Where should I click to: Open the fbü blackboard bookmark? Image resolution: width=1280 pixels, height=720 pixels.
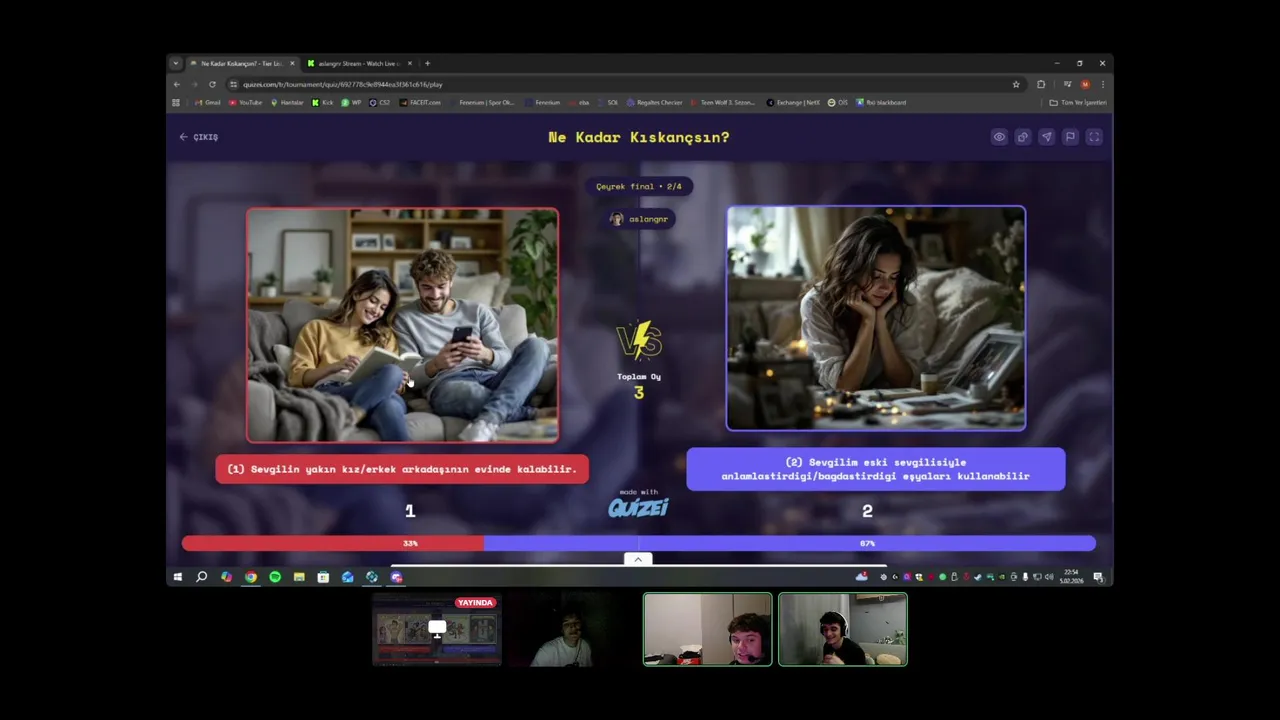881,102
